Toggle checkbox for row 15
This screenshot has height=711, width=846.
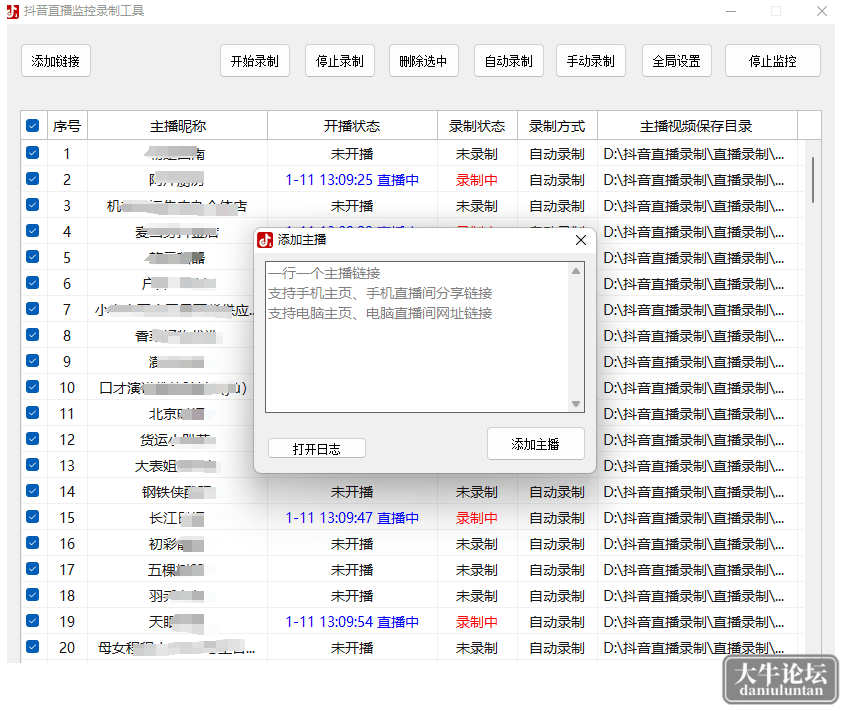32,517
